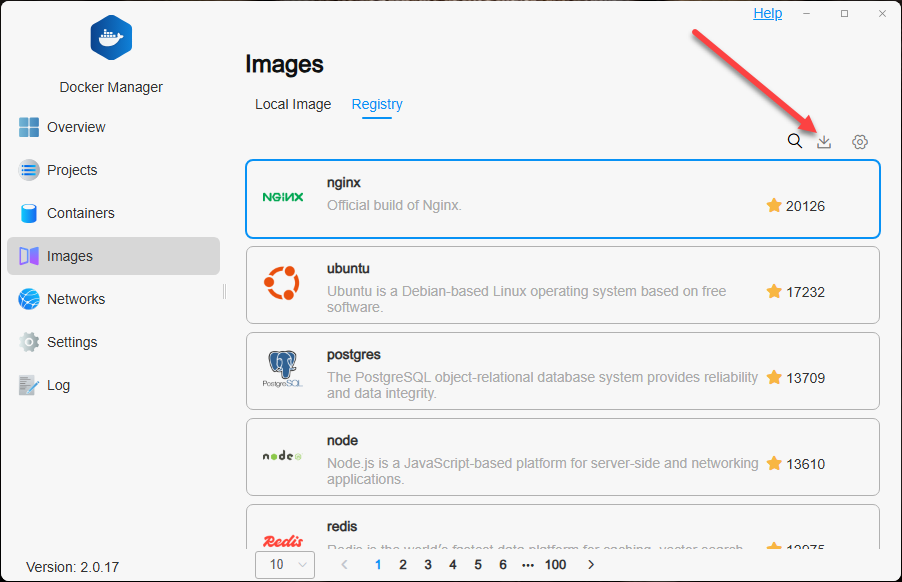Click the Docker whale logo
902x582 pixels.
[x=110, y=37]
